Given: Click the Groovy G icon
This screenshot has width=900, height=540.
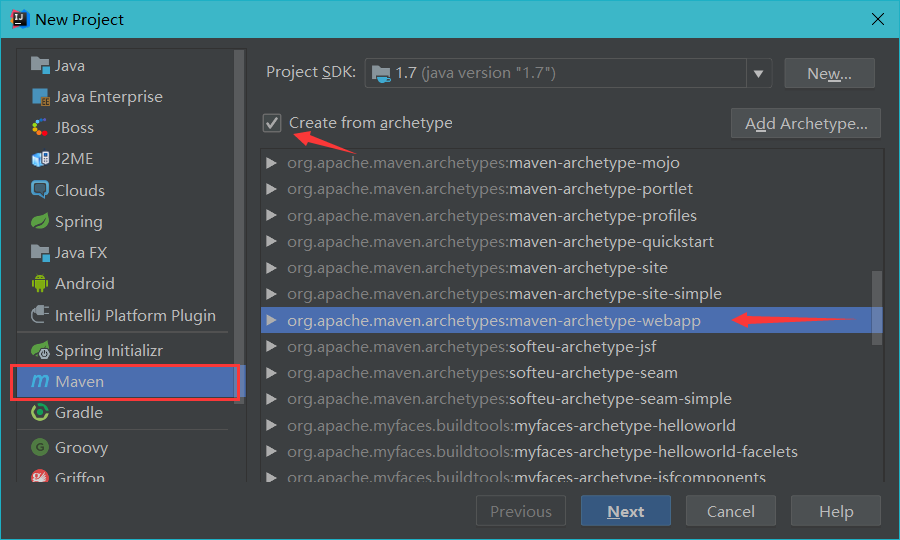Looking at the screenshot, I should tap(40, 447).
